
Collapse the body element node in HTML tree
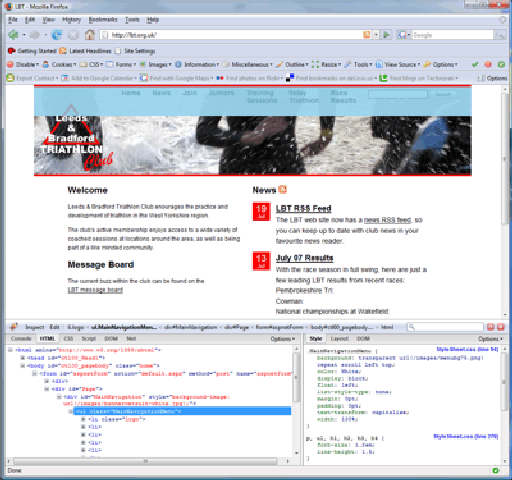coord(23,366)
